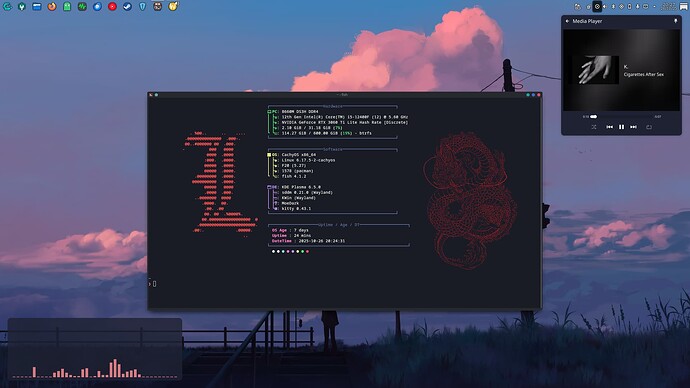Click the audio visualizer widget
The width and height of the screenshot is (690, 388).
[95, 349]
